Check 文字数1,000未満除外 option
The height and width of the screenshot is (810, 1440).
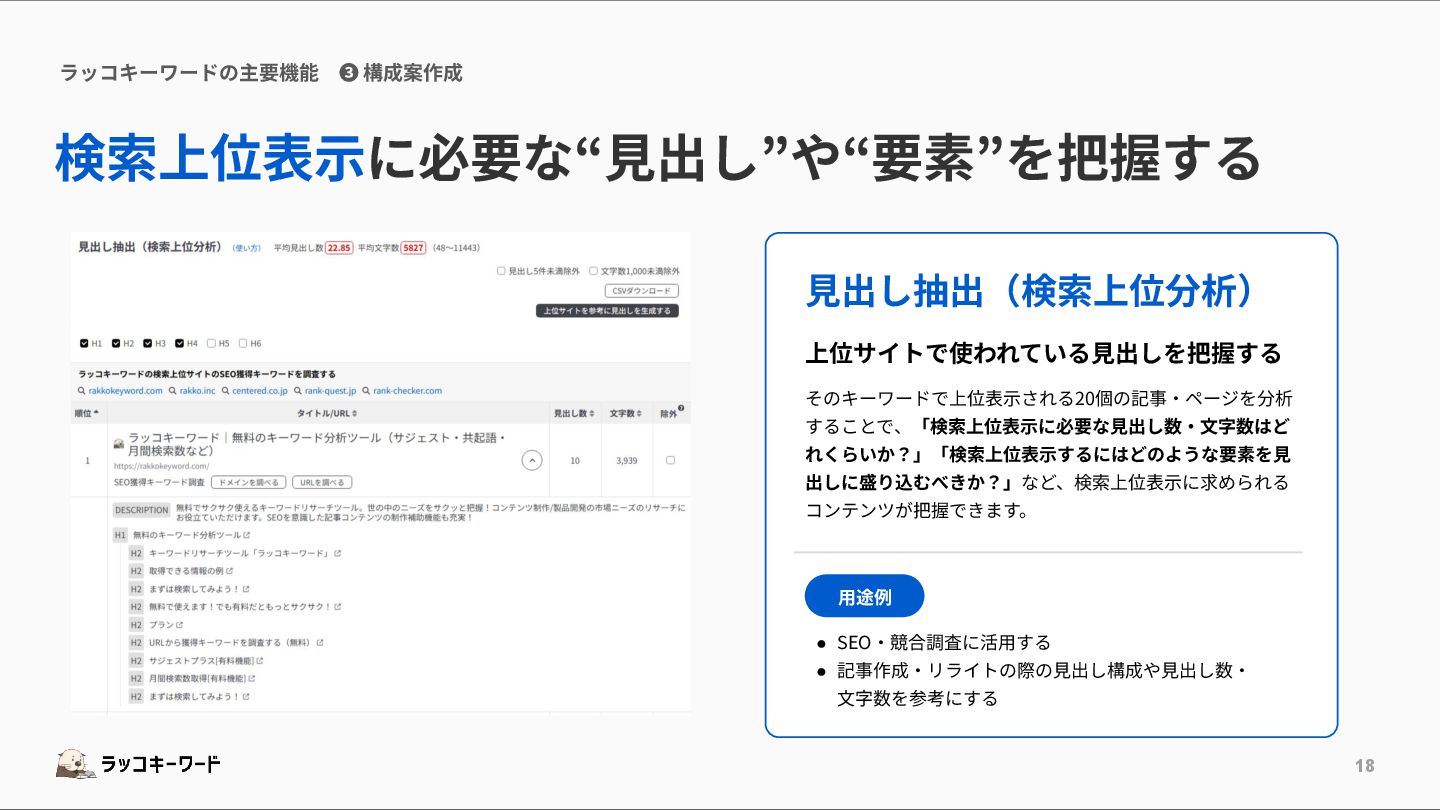pyautogui.click(x=593, y=271)
